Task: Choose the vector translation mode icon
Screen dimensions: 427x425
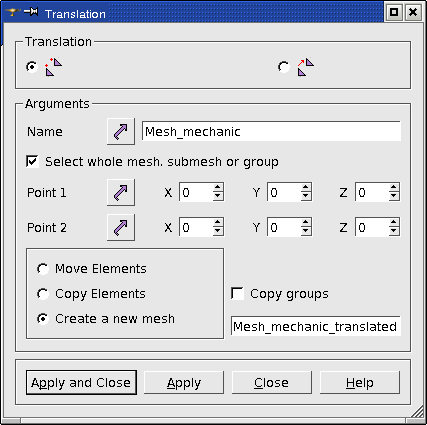Action: pyautogui.click(x=306, y=67)
